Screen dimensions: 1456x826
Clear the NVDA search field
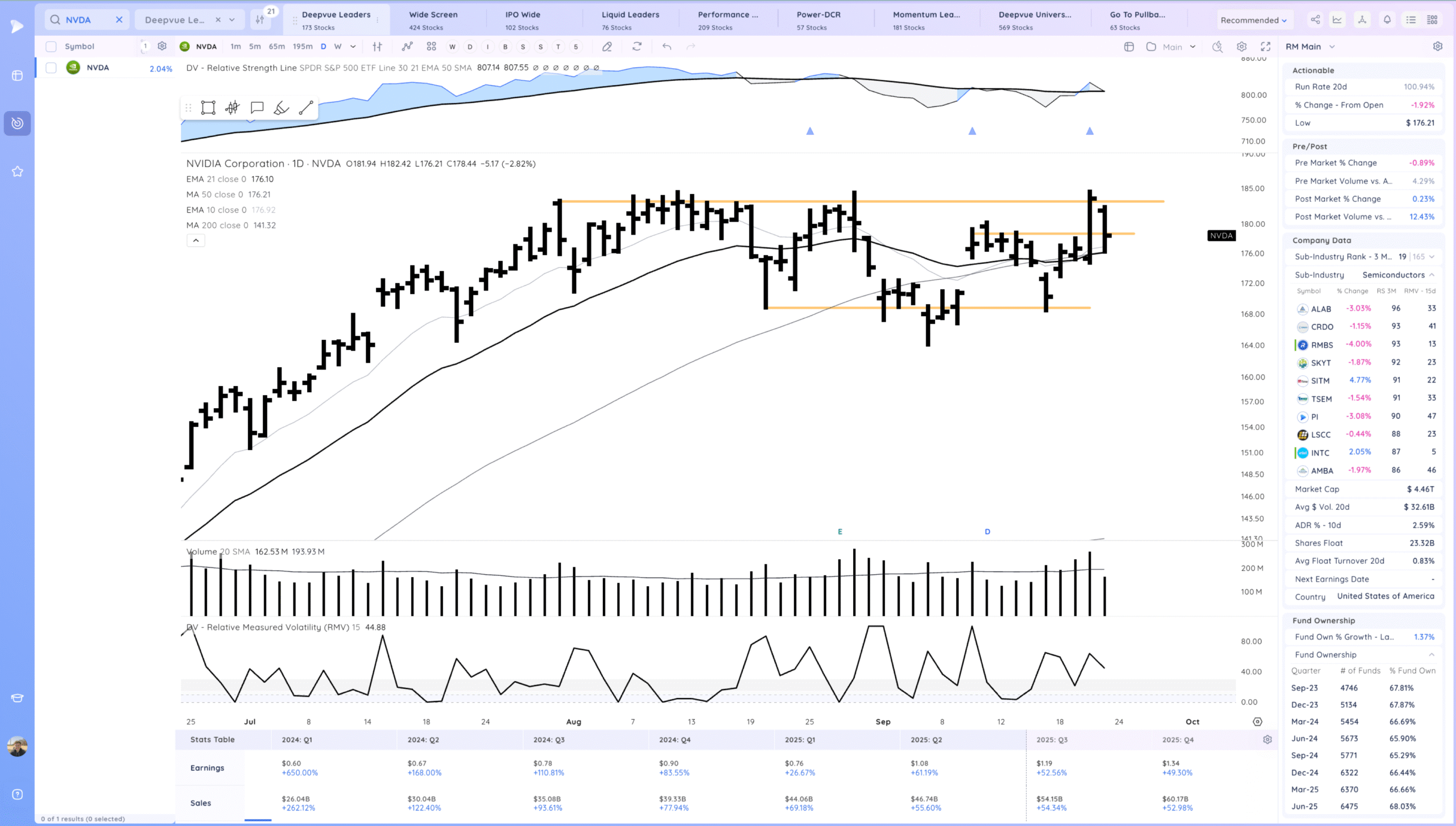point(119,20)
